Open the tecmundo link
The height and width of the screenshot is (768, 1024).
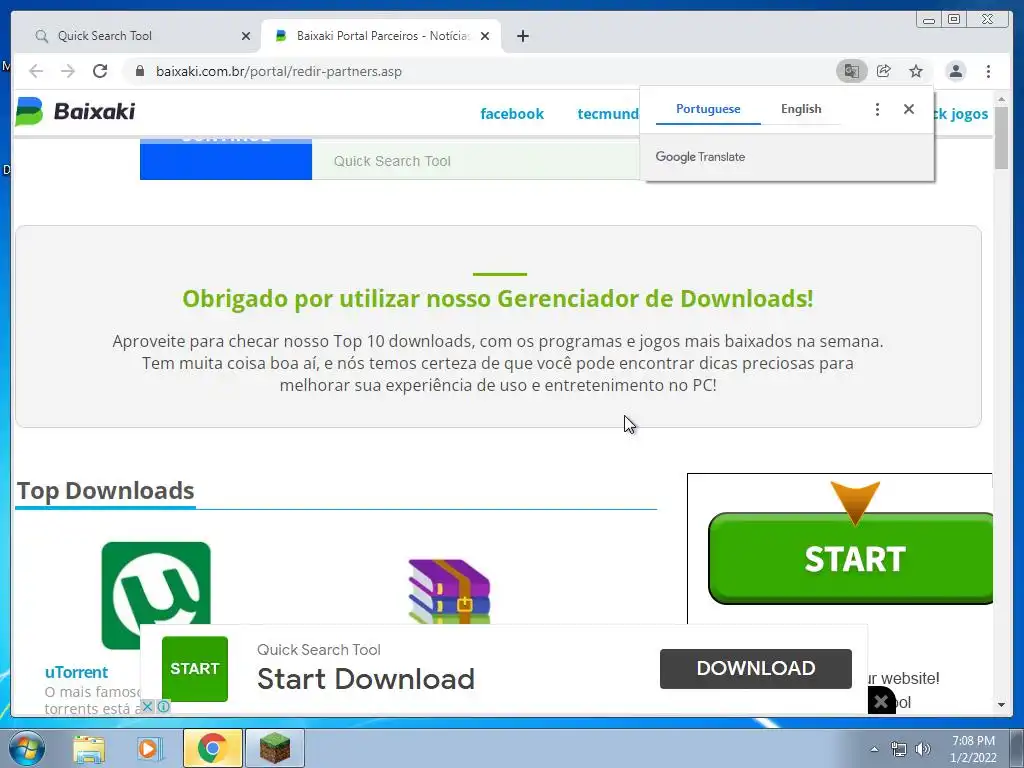608,114
